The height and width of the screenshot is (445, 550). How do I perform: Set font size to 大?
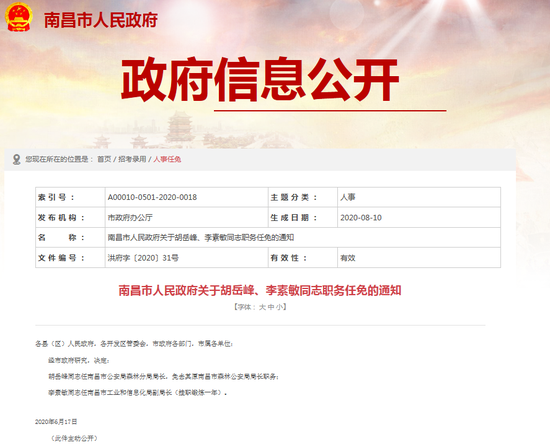click(262, 307)
